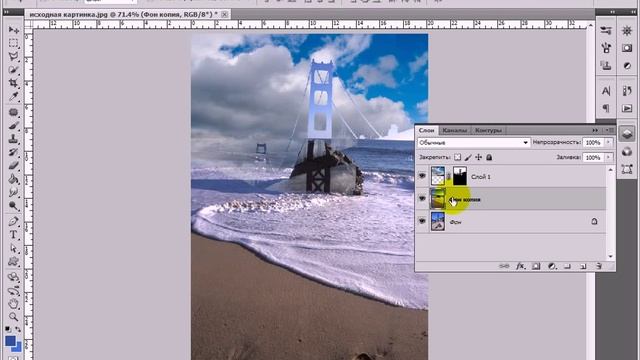Image resolution: width=640 pixels, height=360 pixels.
Task: Link layers button in Layers panel
Action: click(x=504, y=266)
